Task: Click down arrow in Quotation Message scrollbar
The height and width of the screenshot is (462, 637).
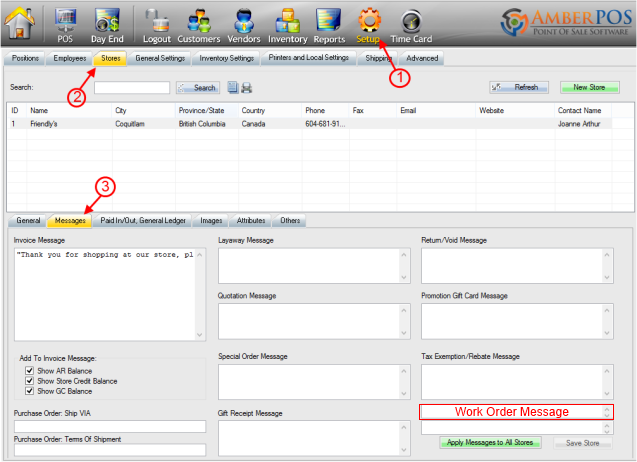Action: coord(404,333)
